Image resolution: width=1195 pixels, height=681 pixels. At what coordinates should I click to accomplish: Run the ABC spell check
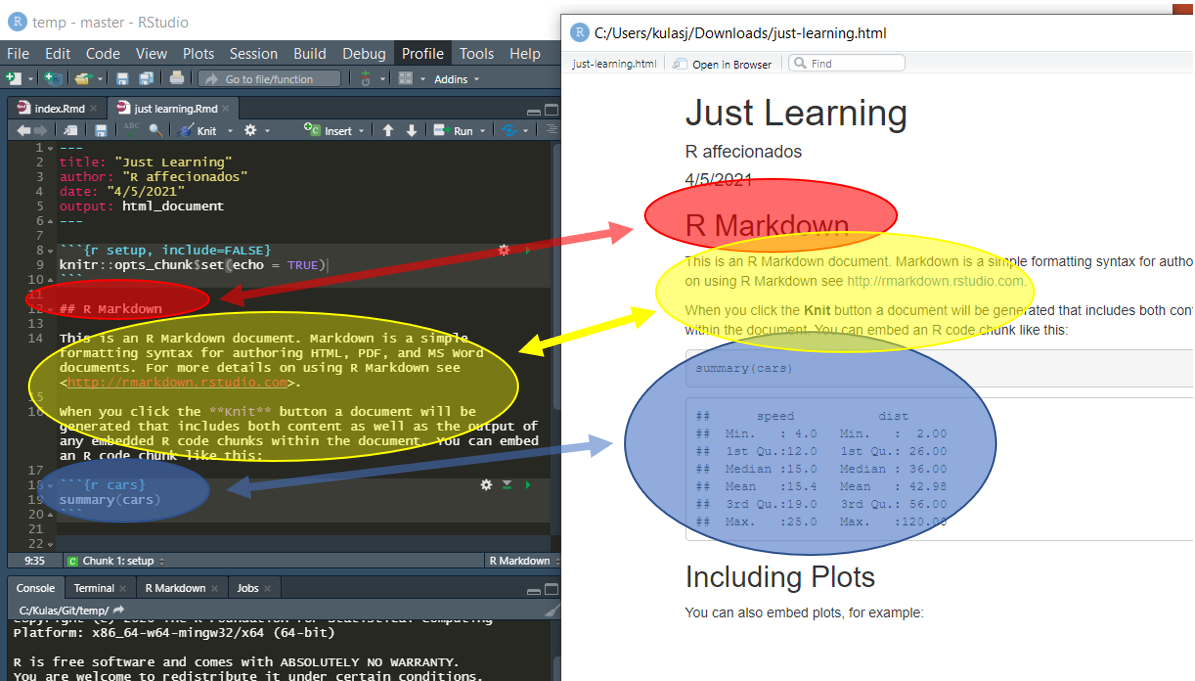tap(131, 129)
